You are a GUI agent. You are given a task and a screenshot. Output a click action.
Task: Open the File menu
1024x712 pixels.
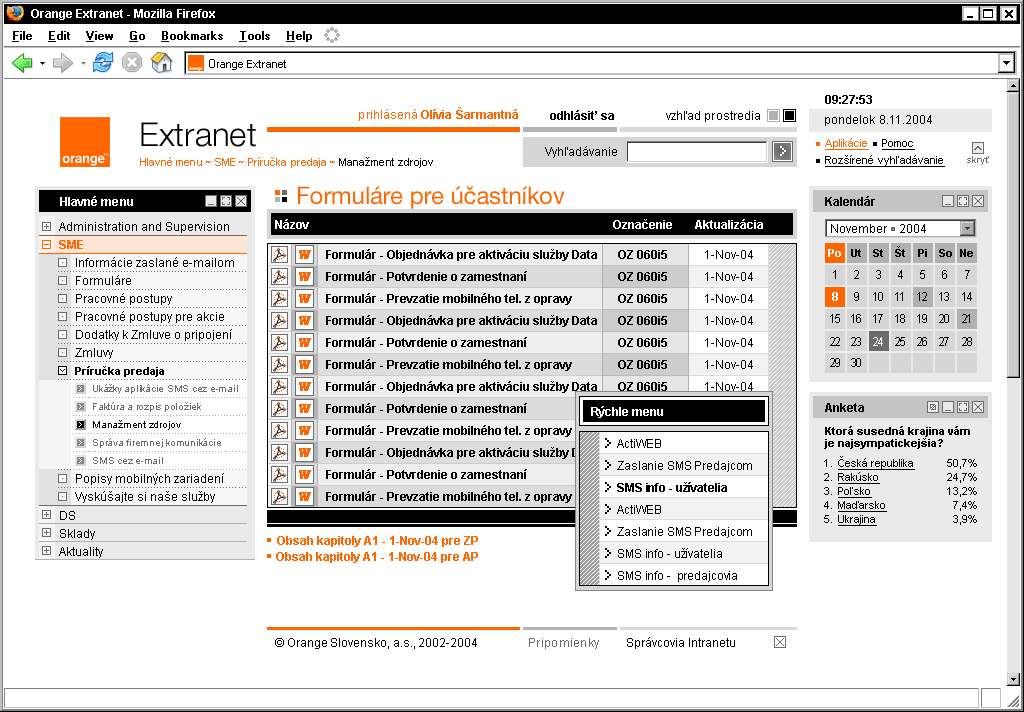click(22, 36)
